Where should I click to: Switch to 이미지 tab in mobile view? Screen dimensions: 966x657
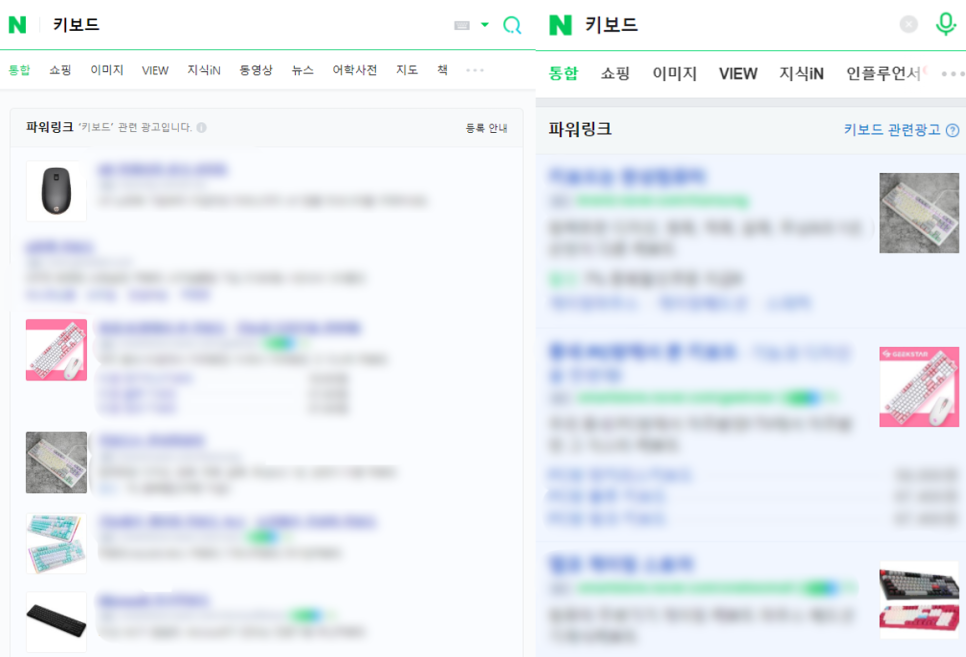click(675, 73)
